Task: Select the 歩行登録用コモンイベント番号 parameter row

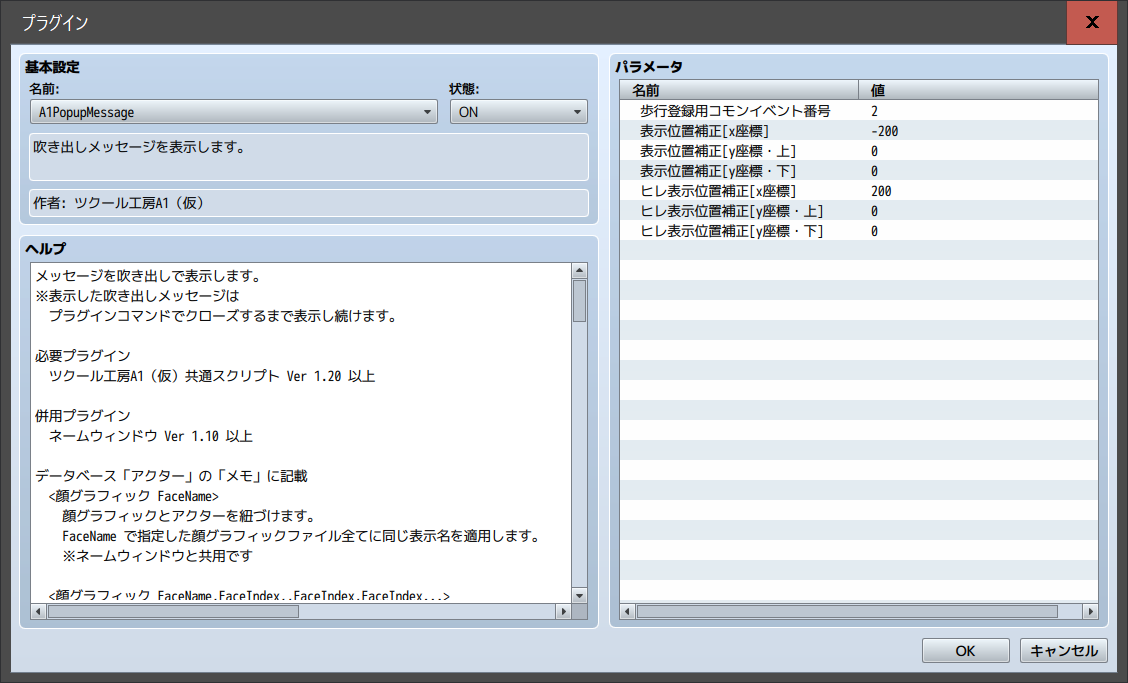Action: (x=859, y=111)
